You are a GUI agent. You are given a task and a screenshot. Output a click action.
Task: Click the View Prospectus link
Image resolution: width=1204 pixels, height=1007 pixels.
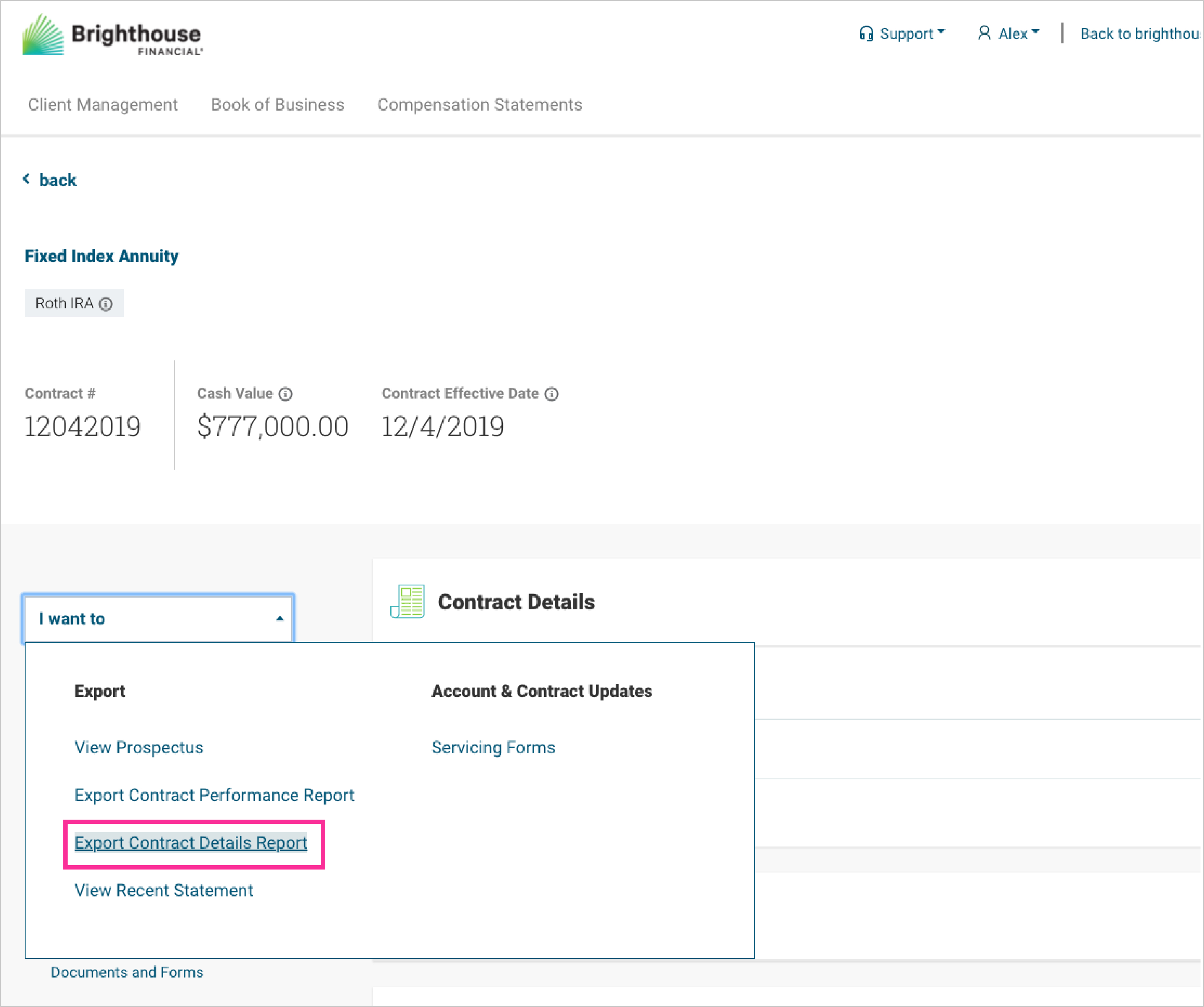[139, 747]
